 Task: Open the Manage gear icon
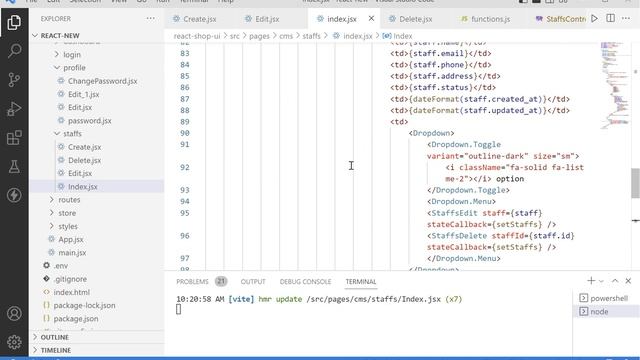14,342
